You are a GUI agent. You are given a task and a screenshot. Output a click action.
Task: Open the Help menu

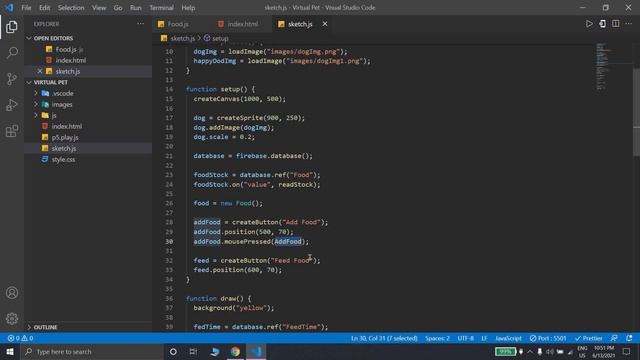(188, 7)
